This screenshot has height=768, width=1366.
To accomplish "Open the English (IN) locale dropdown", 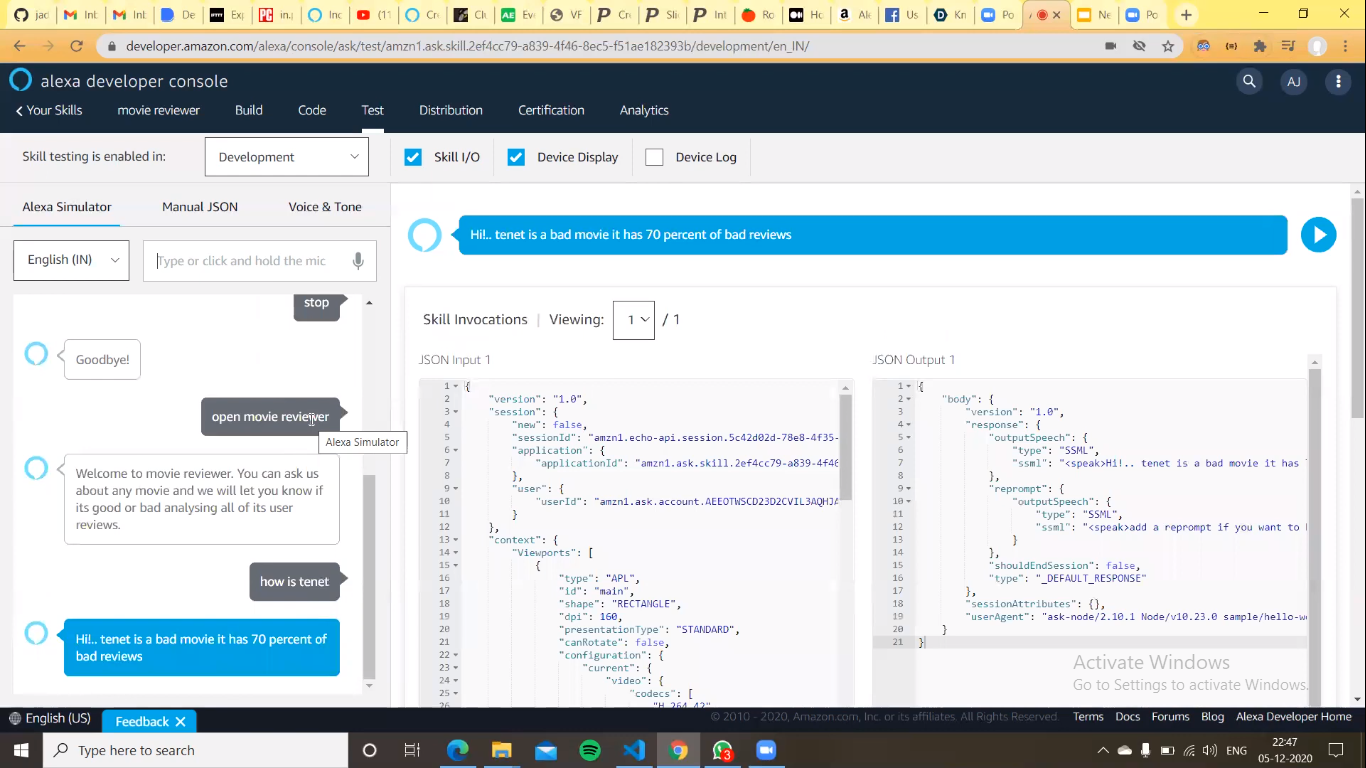I will pos(71,260).
